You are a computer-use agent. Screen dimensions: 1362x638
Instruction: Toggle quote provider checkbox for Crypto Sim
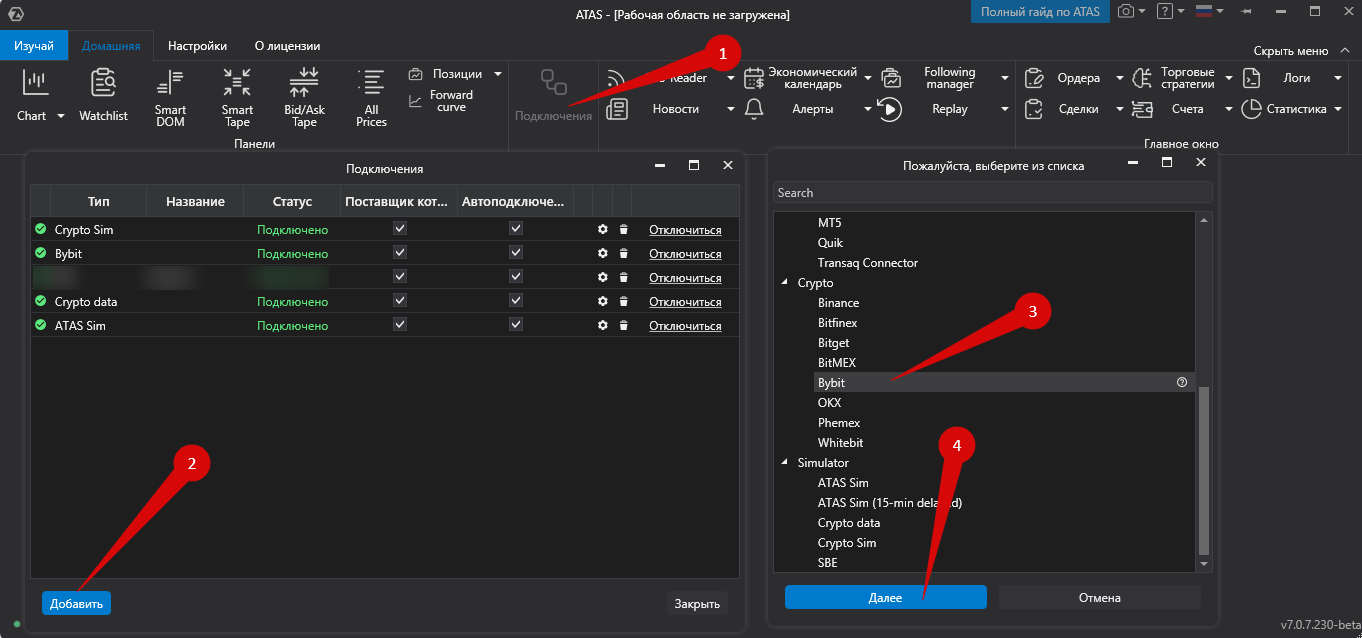400,229
